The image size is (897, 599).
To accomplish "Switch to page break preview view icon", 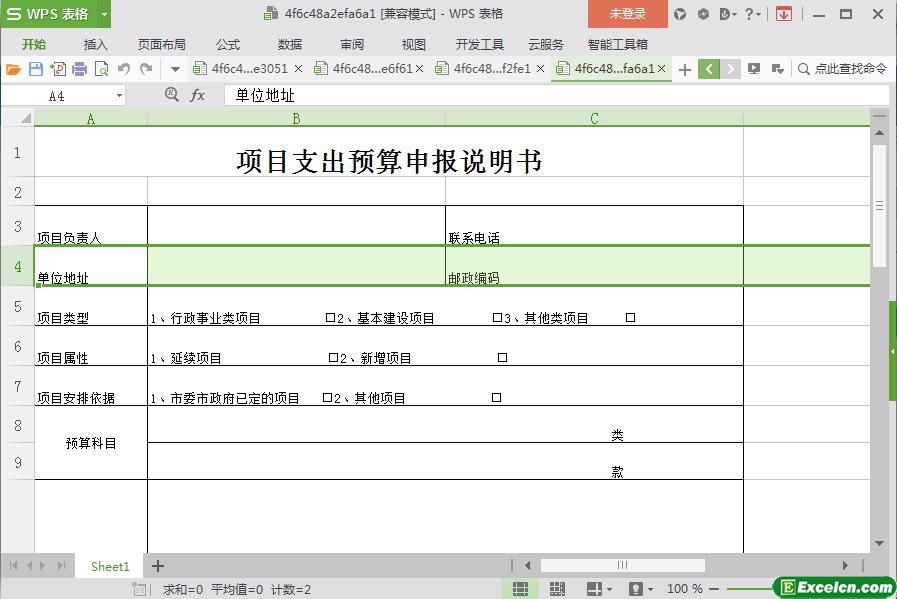I will point(557,589).
